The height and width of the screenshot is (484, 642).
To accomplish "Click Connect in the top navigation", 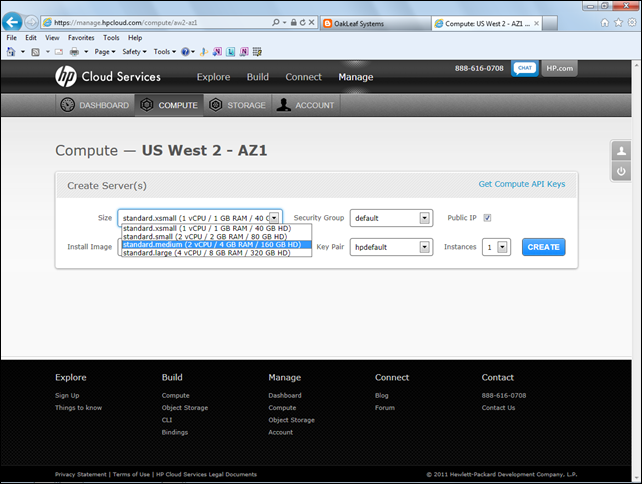I will (303, 77).
